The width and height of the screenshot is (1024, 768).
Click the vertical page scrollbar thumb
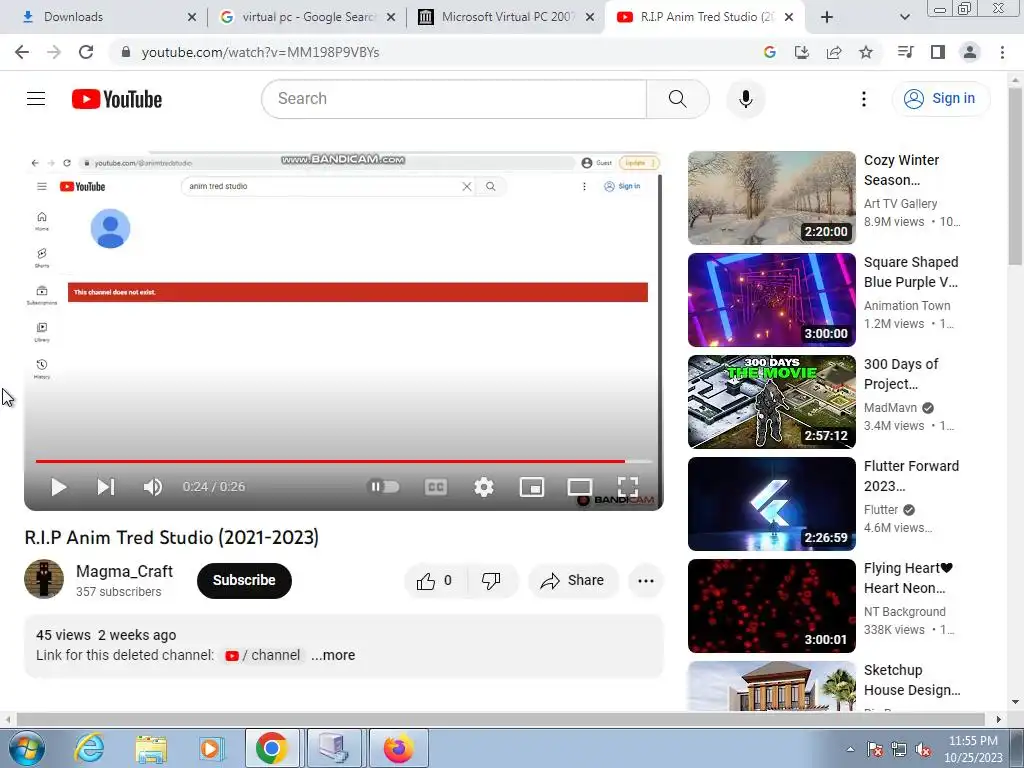pos(1015,176)
